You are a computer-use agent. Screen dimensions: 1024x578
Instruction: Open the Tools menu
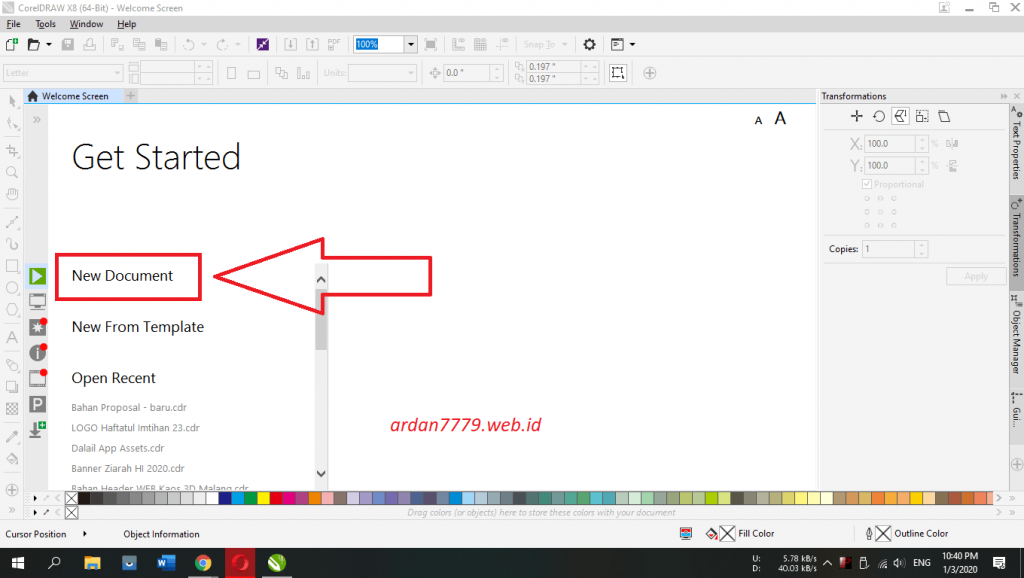point(46,24)
